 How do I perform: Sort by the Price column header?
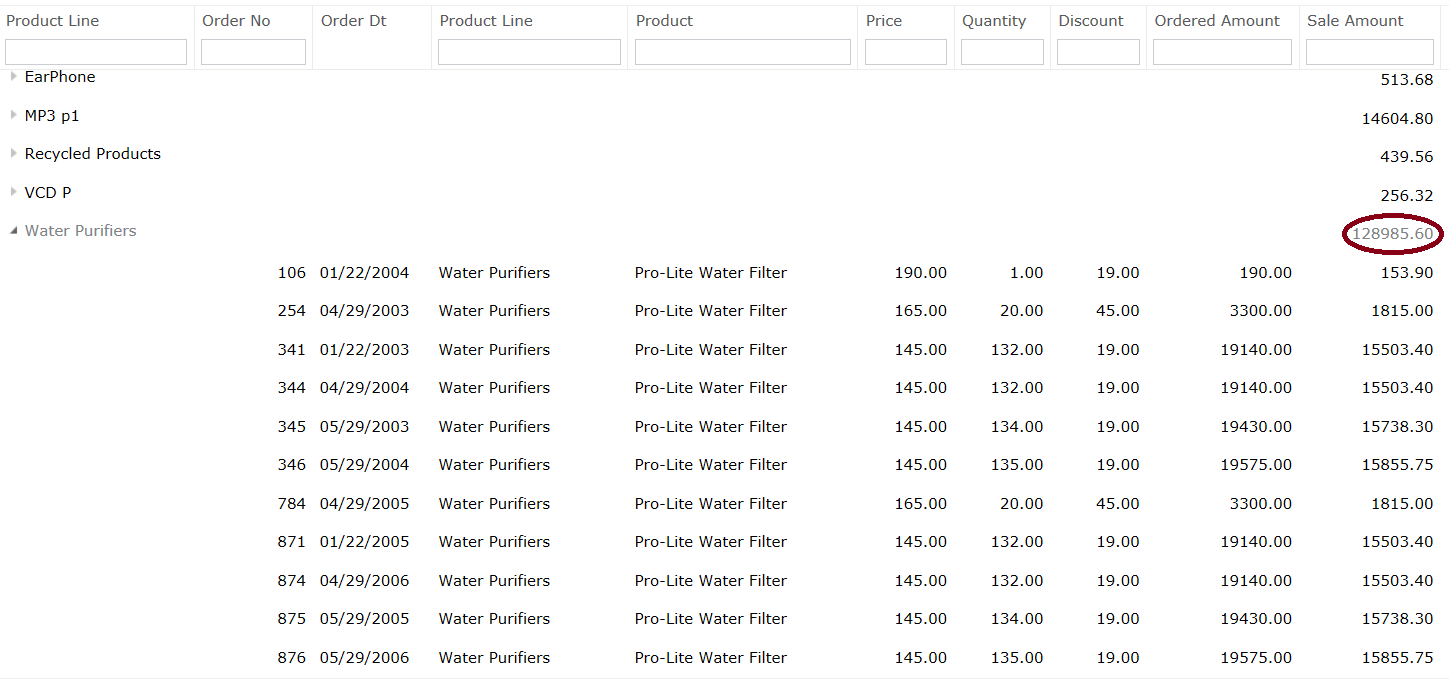coord(884,21)
